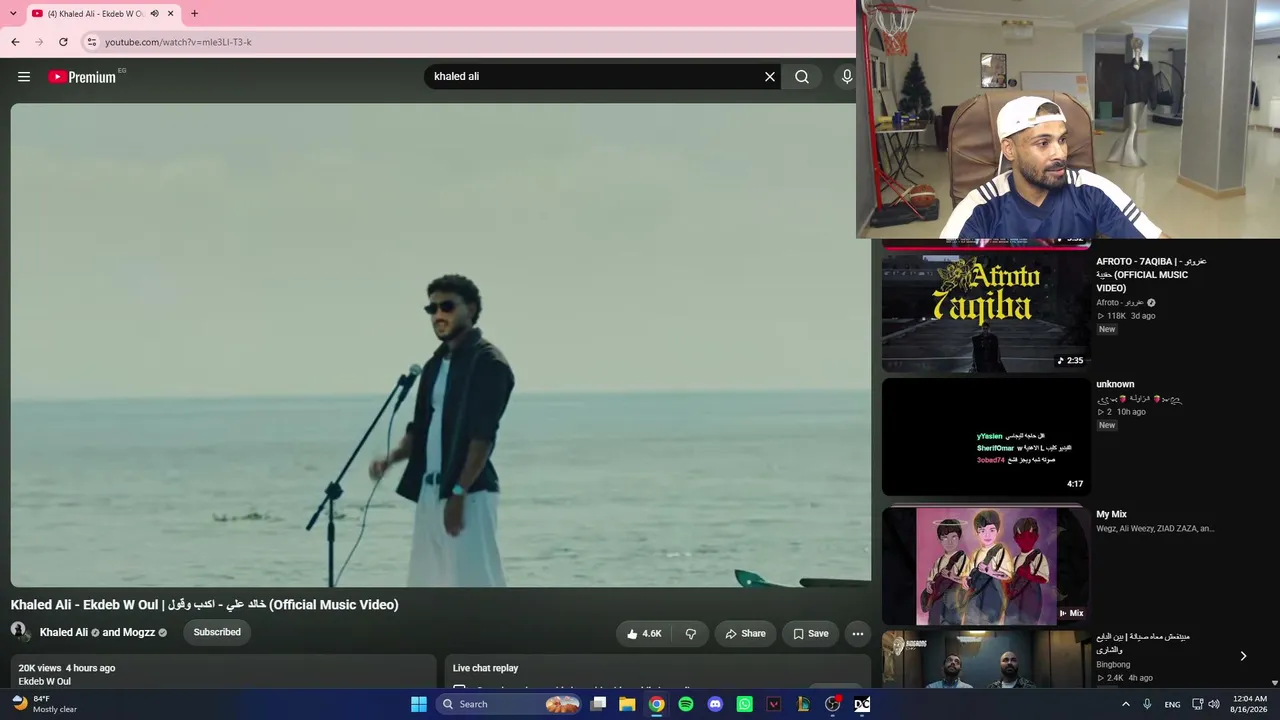This screenshot has width=1280, height=720.
Task: Open the Windows Start menu
Action: pyautogui.click(x=419, y=704)
